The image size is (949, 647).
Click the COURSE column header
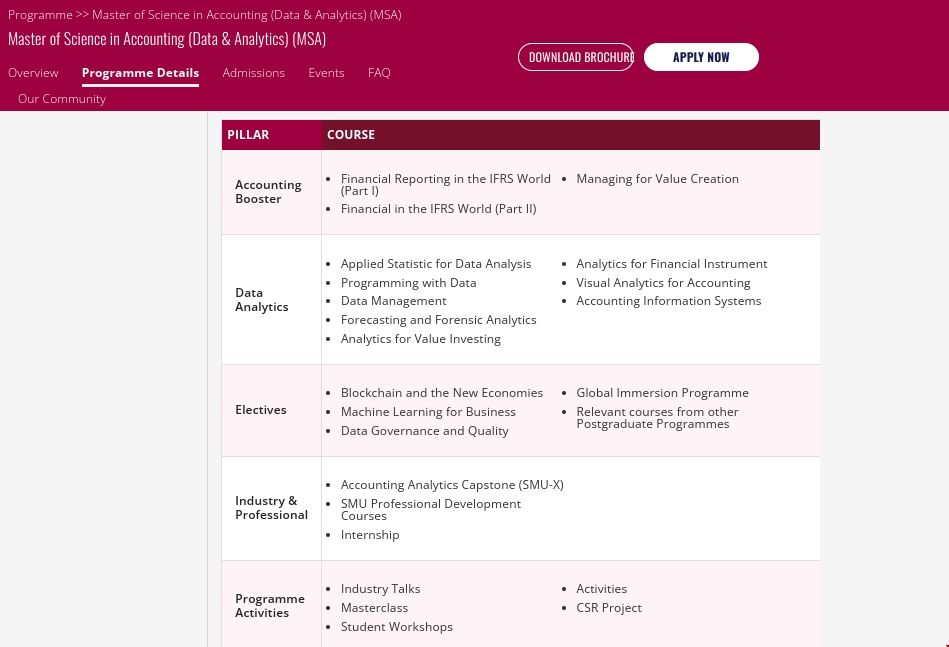[351, 135]
